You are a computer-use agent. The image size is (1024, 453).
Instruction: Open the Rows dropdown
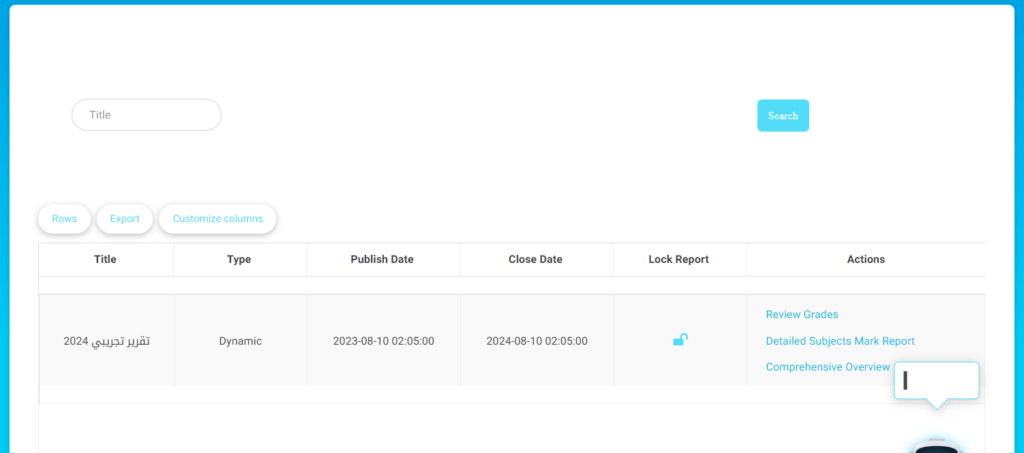(x=64, y=219)
